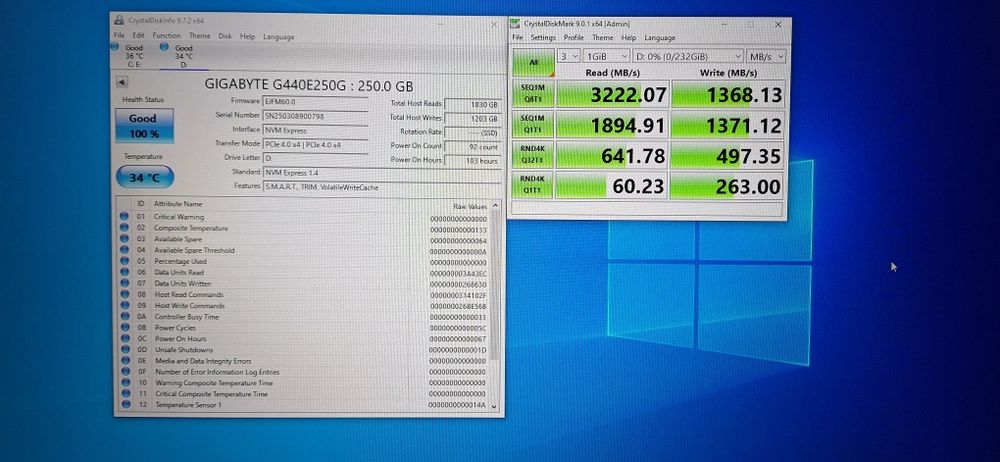
Task: Run the SEQ1M Q1T1 test button
Action: (533, 124)
